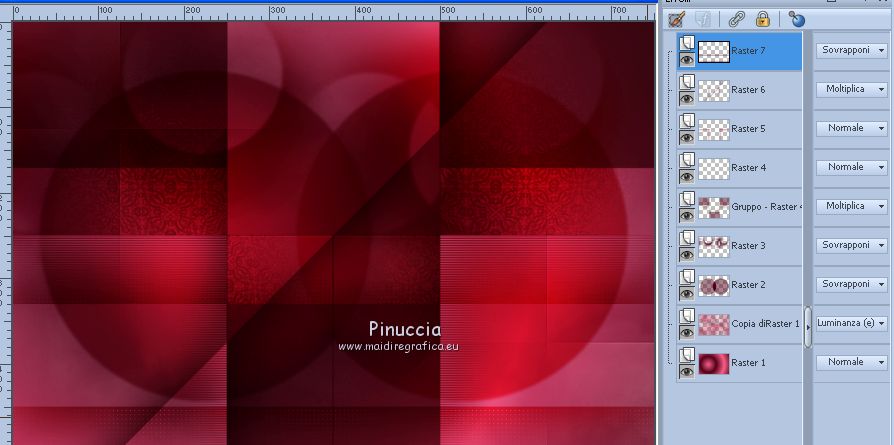This screenshot has width=894, height=445.
Task: Select the Raster 3 layer name
Action: [748, 246]
